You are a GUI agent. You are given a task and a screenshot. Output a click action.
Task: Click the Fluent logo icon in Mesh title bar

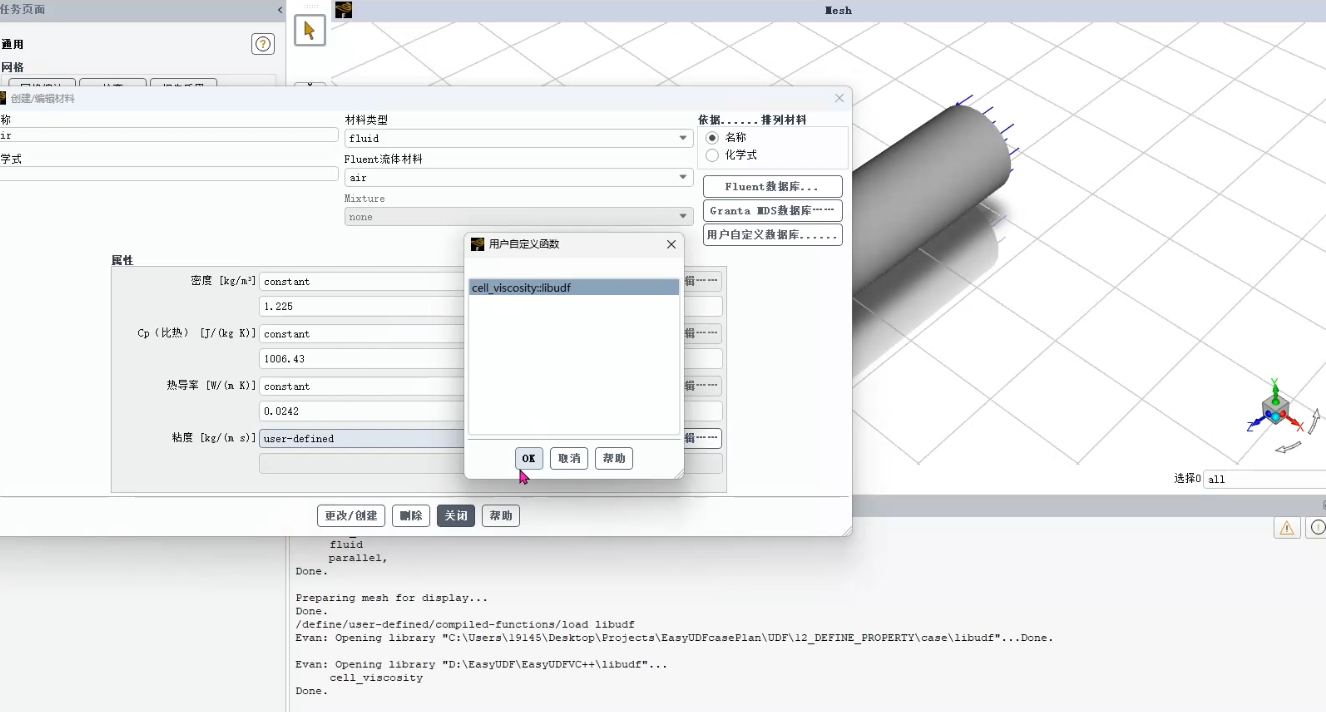tap(343, 10)
